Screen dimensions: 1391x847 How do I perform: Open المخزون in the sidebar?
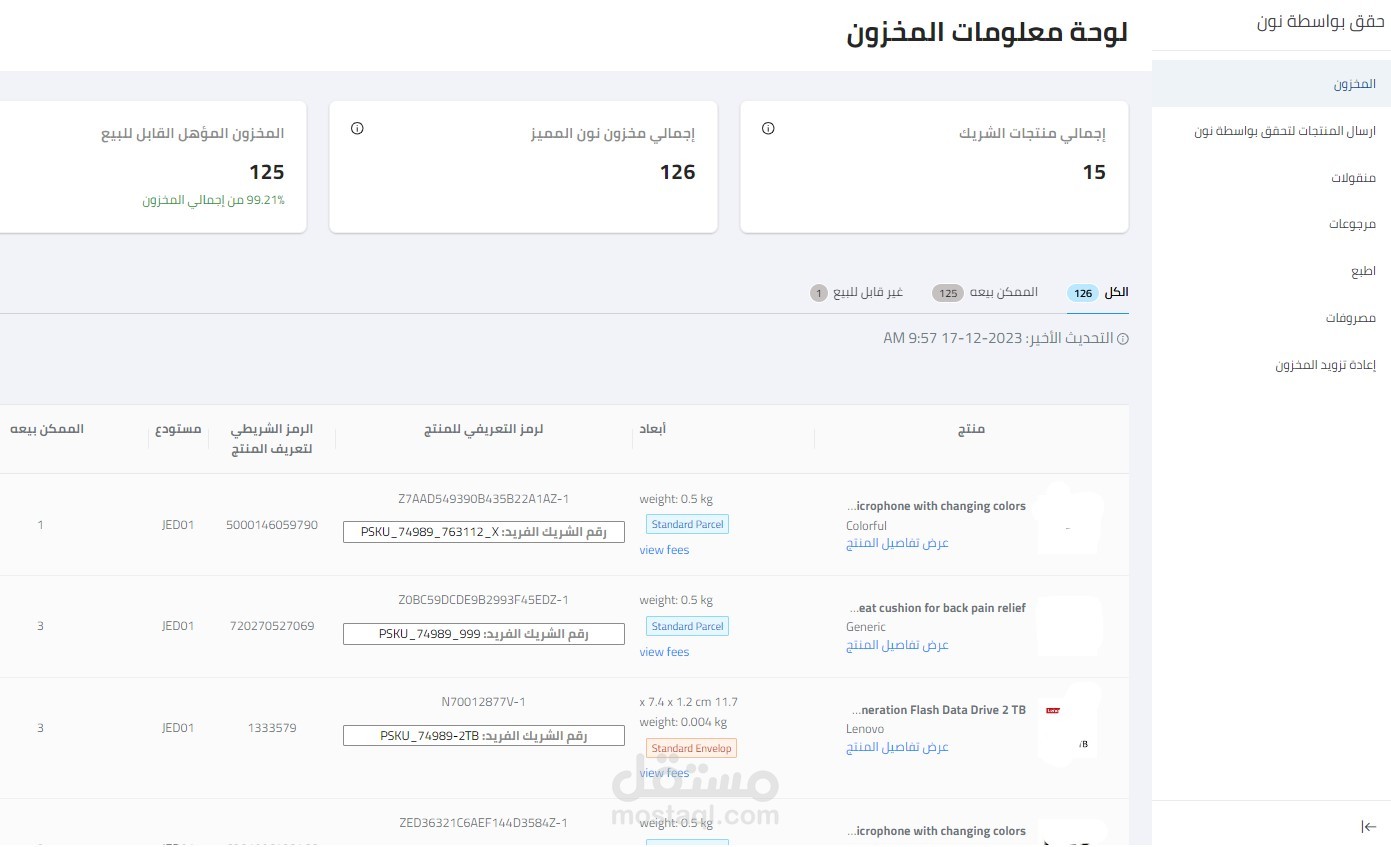click(1271, 84)
